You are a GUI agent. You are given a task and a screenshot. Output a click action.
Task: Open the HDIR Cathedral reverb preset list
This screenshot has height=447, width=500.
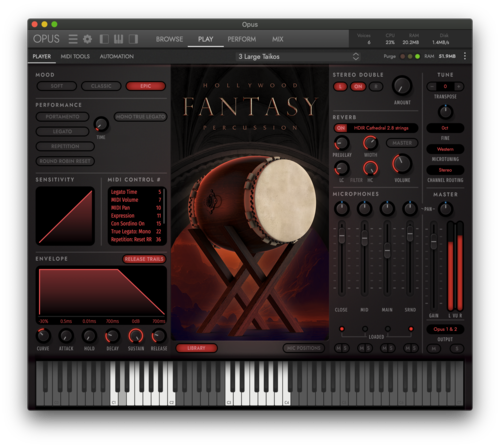coord(383,128)
